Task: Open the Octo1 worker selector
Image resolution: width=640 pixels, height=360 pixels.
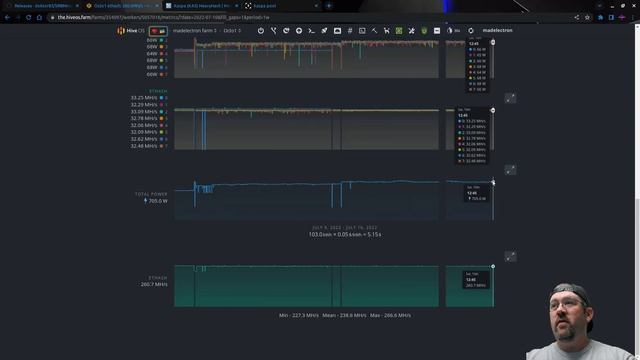Action: tap(232, 31)
